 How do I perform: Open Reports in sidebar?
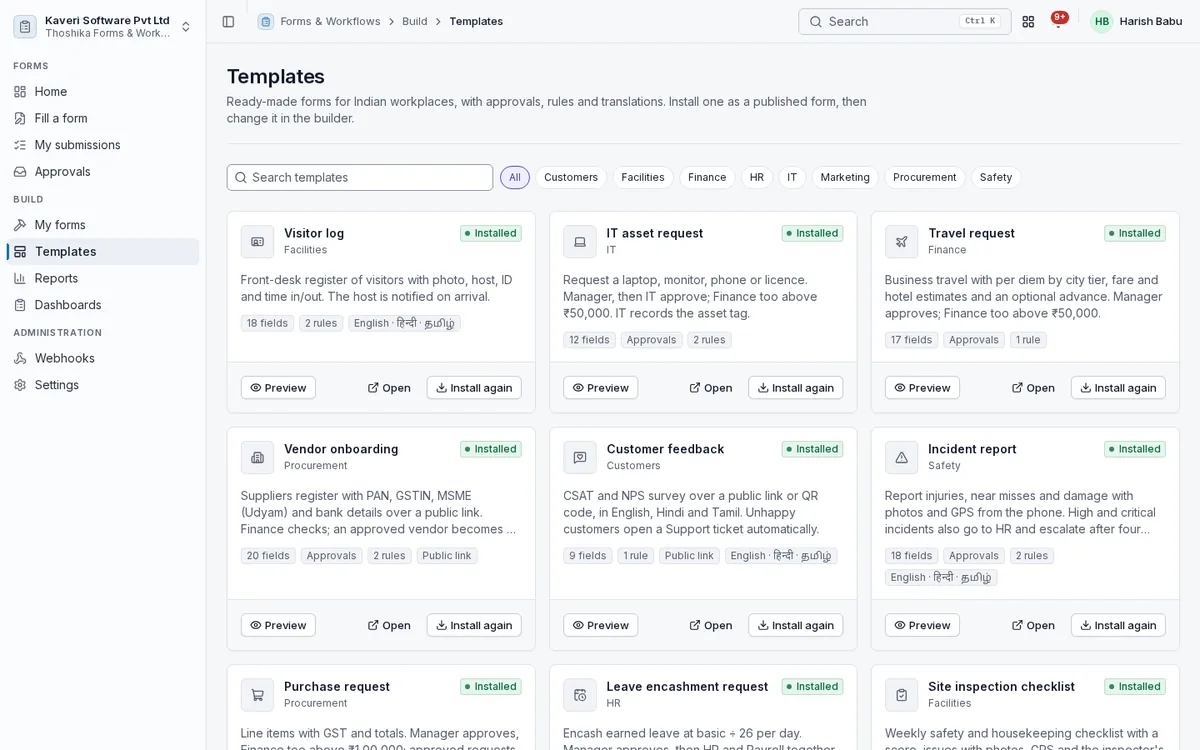pos(103,278)
